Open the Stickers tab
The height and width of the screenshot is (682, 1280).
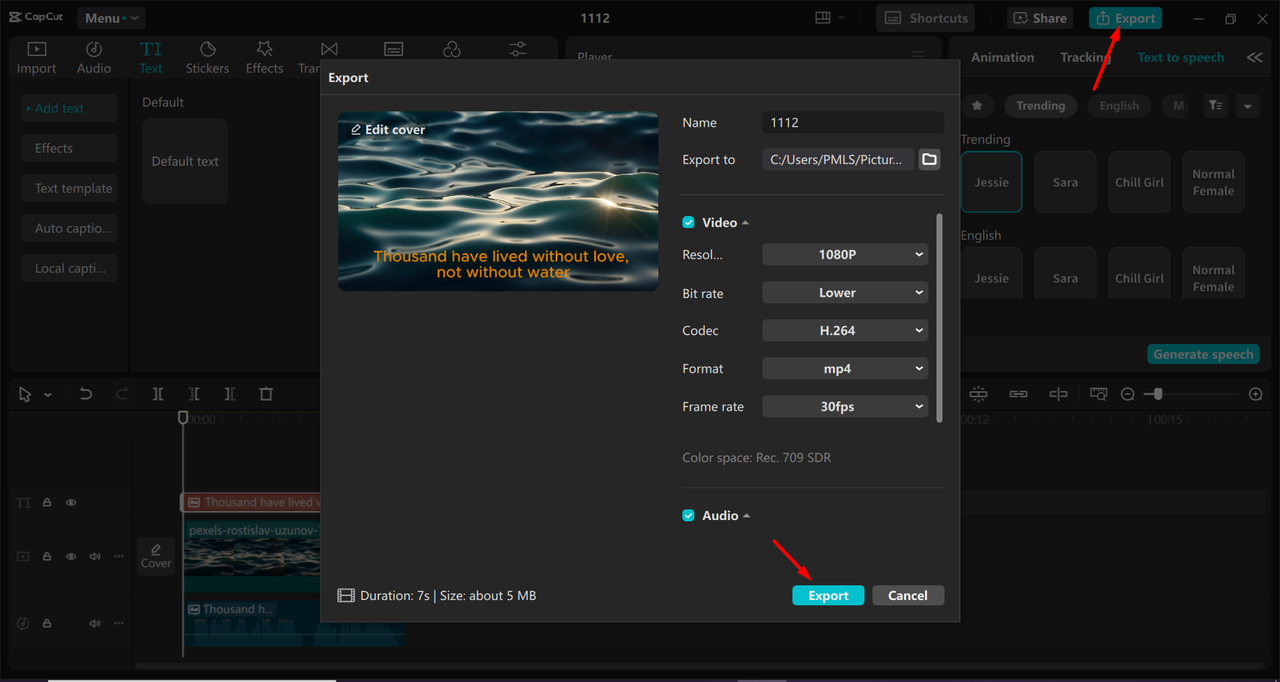coord(208,58)
